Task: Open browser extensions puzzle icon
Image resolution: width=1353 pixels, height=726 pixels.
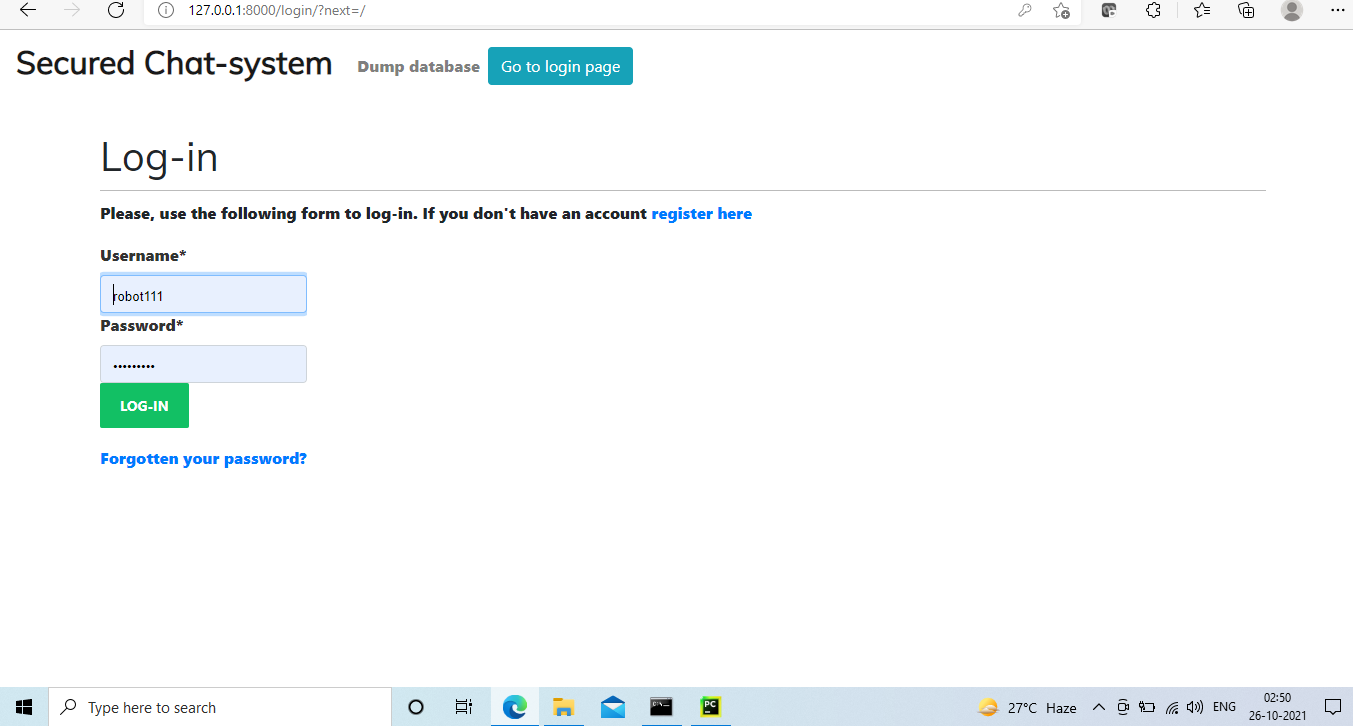Action: pos(1153,11)
